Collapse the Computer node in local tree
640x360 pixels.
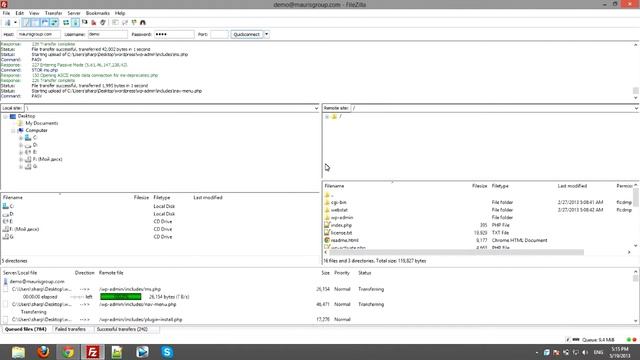pos(13,131)
